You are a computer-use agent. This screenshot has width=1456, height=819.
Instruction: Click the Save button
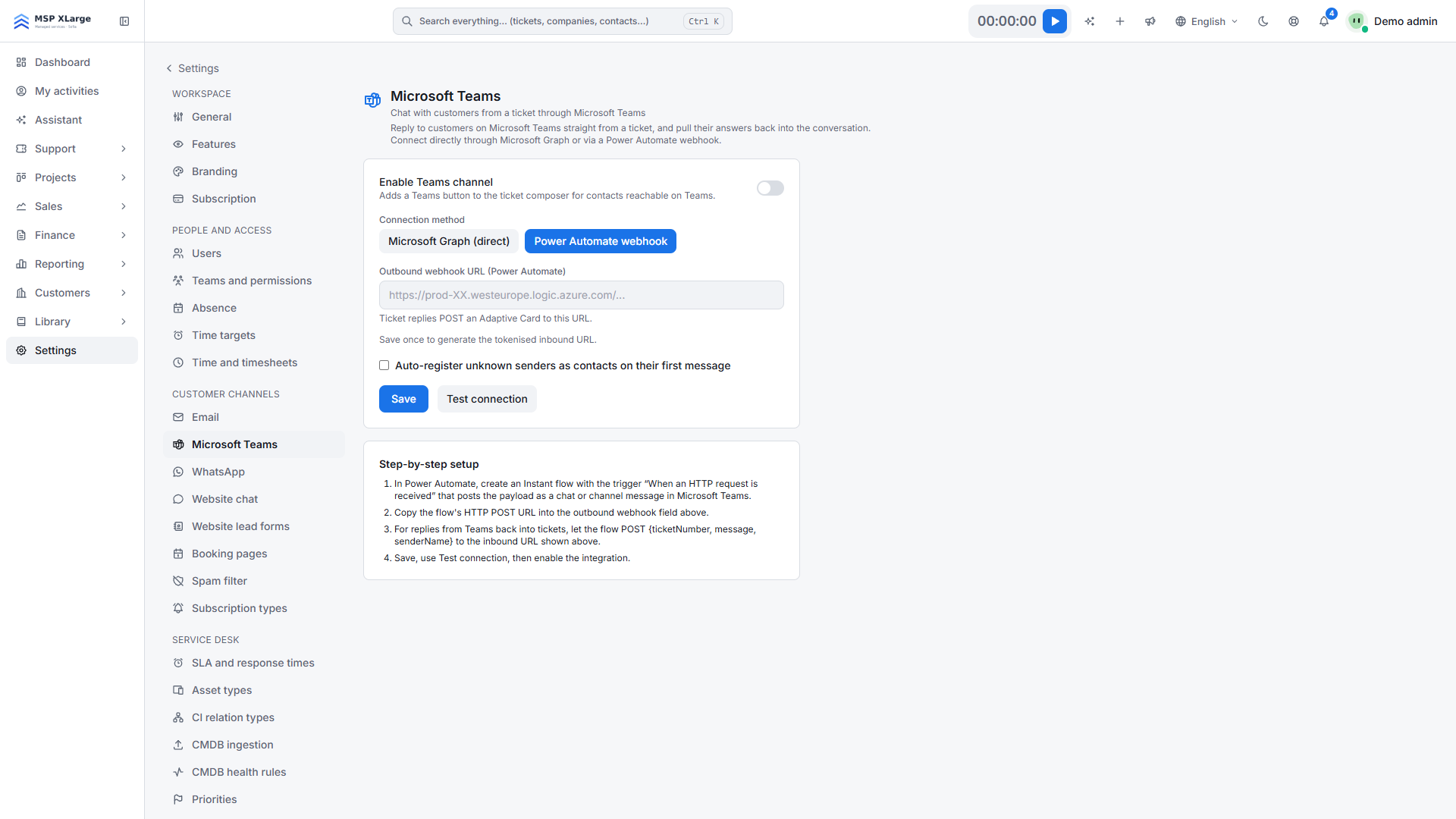[x=403, y=399]
